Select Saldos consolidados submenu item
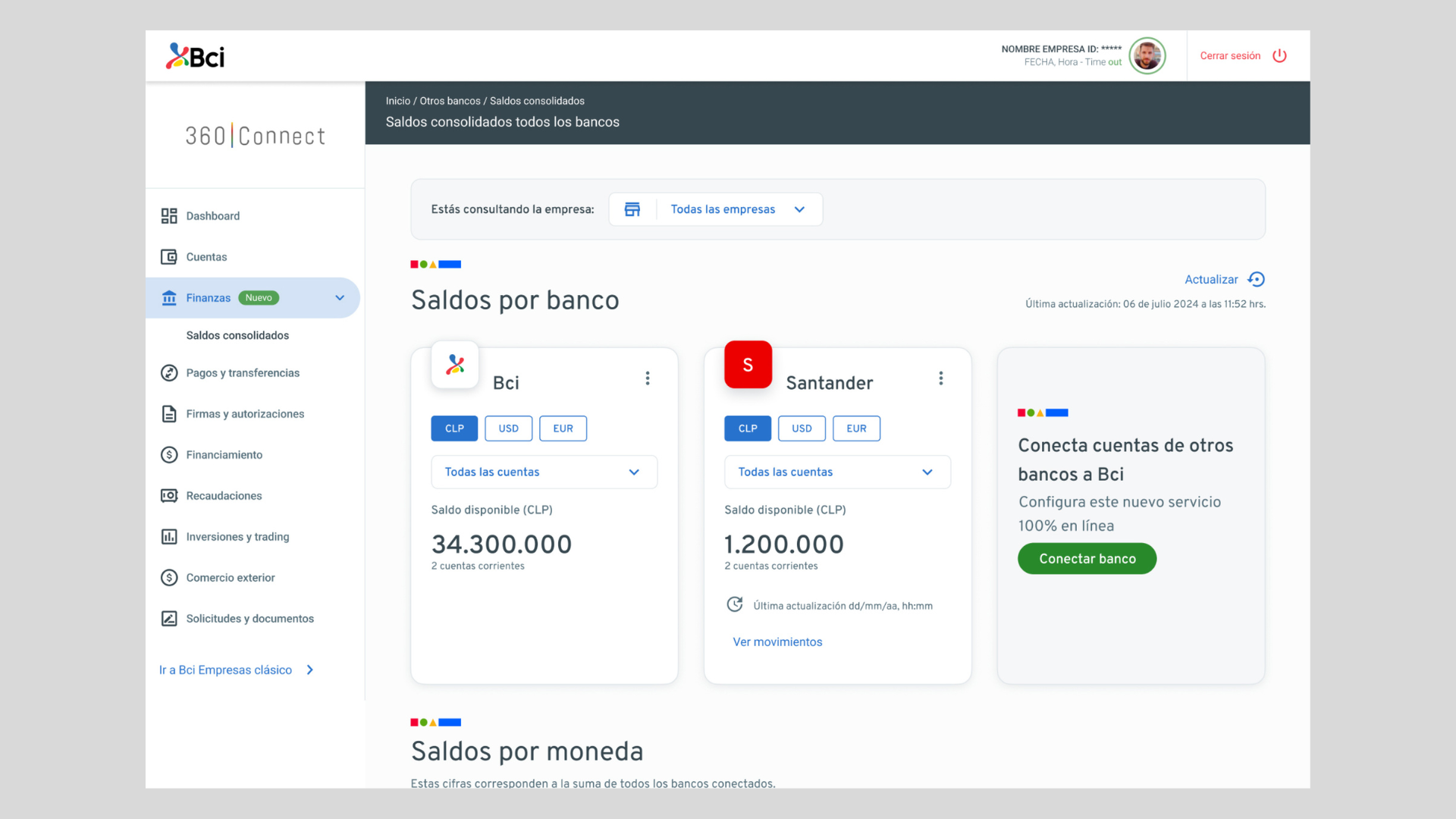Viewport: 1456px width, 819px height. coord(237,335)
